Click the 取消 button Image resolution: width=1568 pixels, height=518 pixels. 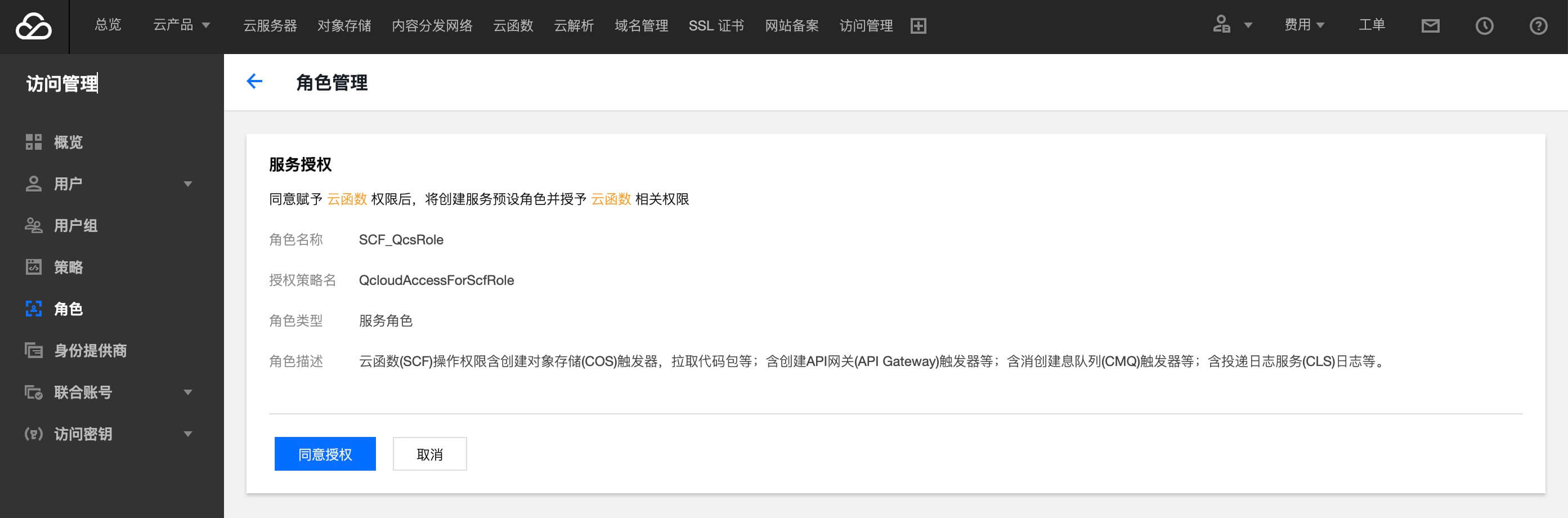click(x=430, y=453)
